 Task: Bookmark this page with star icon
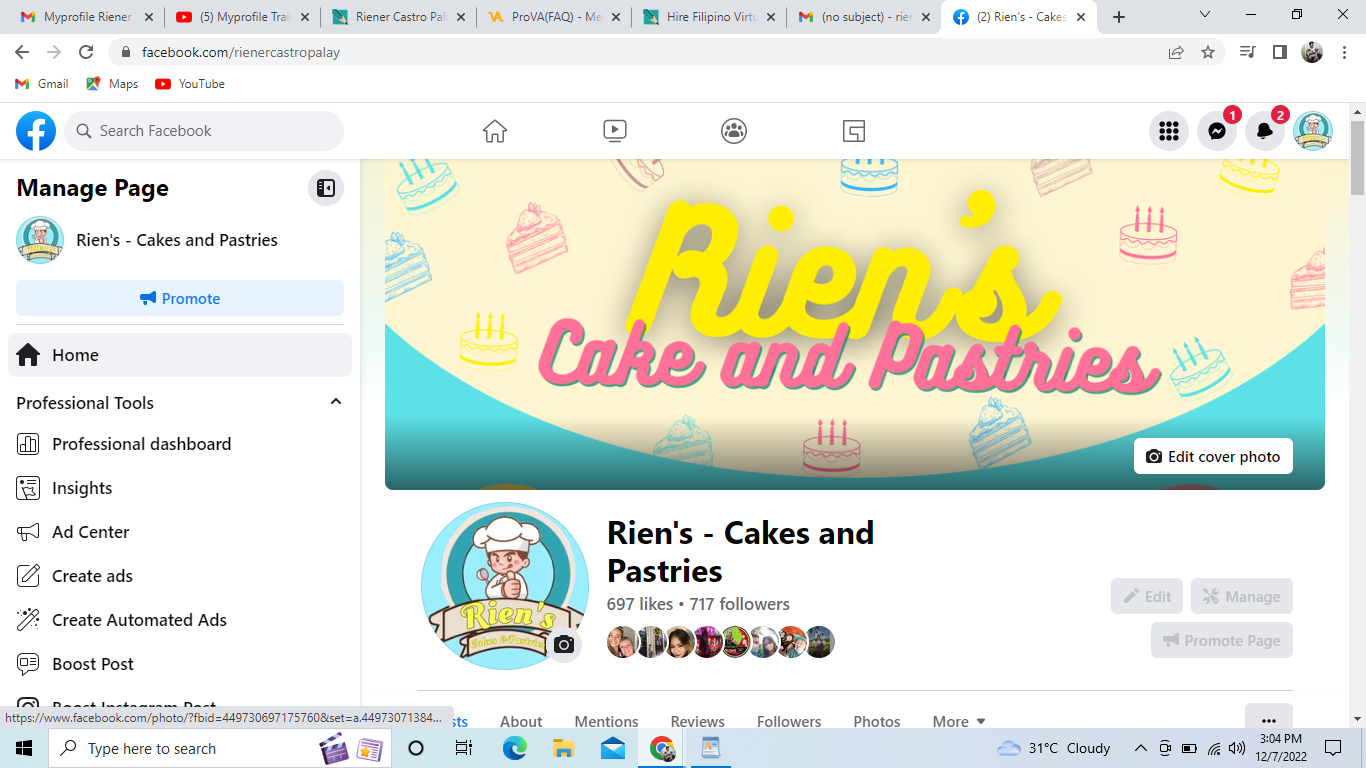coord(1208,52)
